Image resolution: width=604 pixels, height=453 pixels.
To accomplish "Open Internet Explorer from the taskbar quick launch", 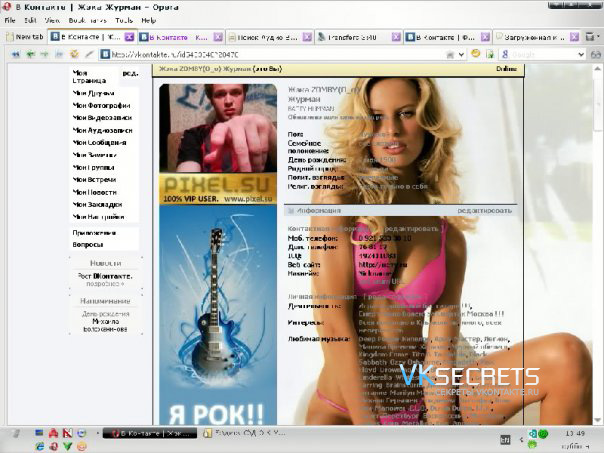I will click(x=39, y=446).
